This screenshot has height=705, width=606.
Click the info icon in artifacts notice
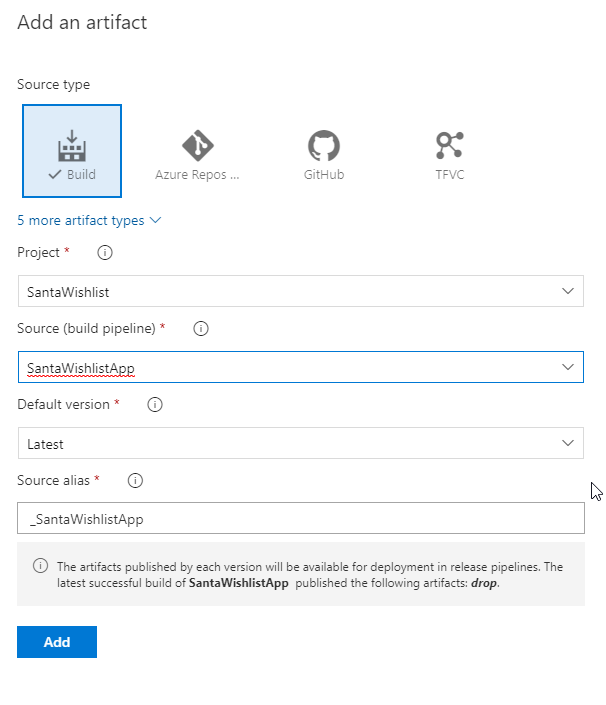click(40, 565)
